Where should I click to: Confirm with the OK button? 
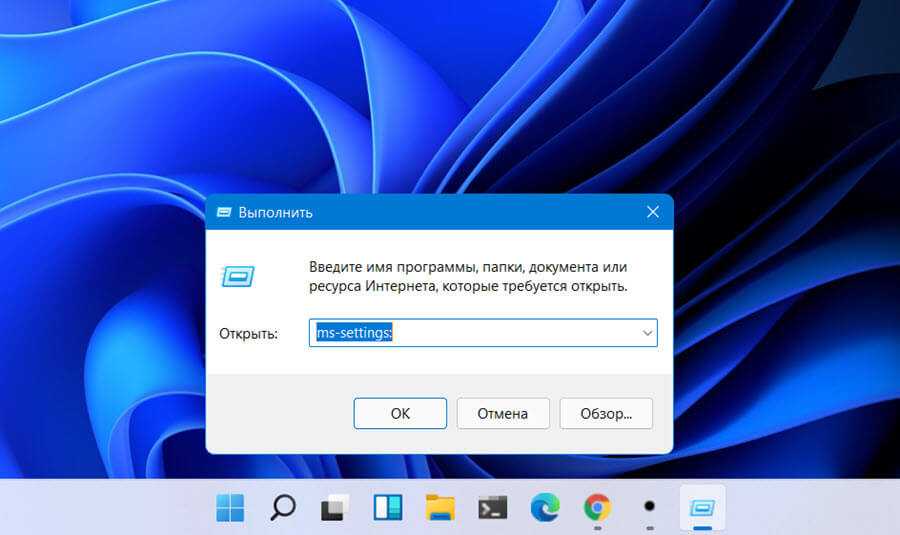click(400, 413)
